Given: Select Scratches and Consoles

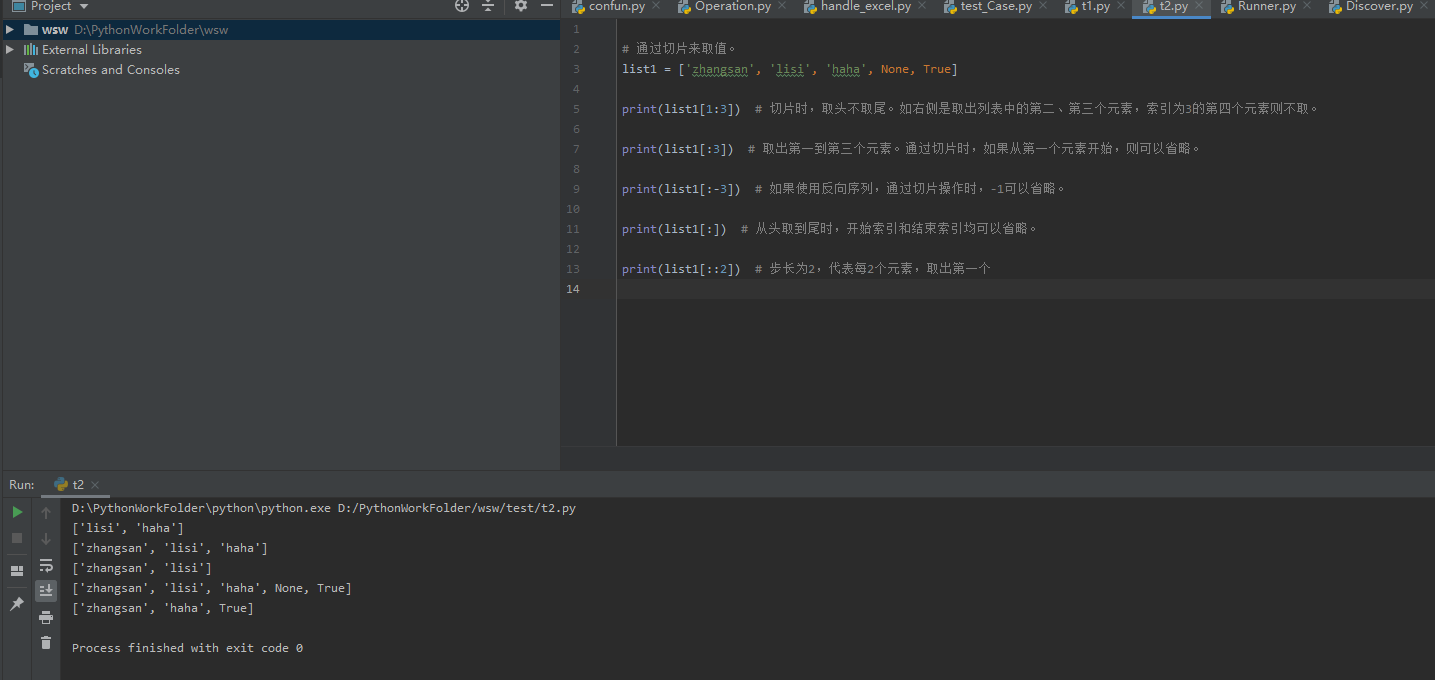Looking at the screenshot, I should click(110, 69).
